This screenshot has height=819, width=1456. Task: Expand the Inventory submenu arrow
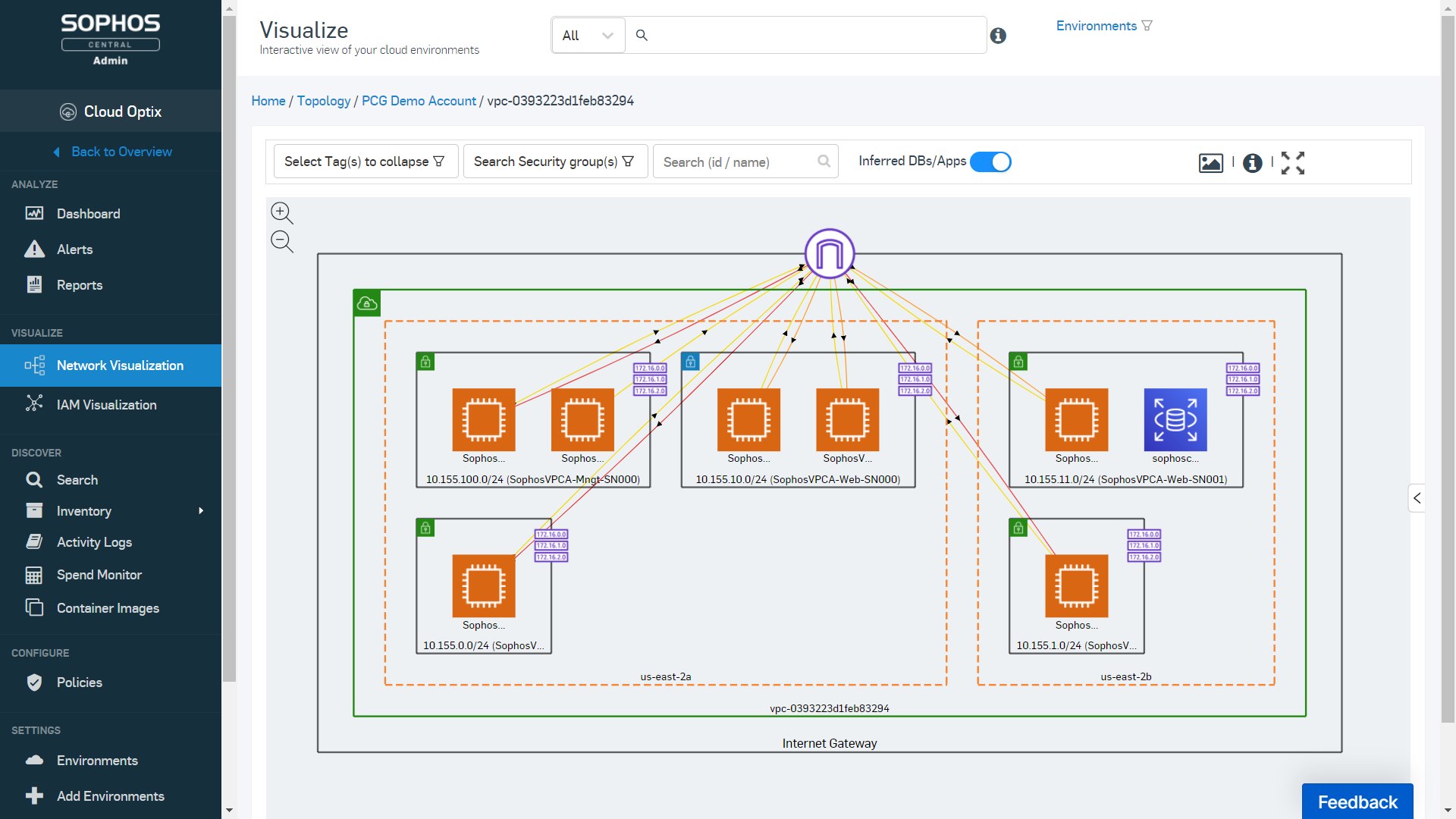[201, 511]
